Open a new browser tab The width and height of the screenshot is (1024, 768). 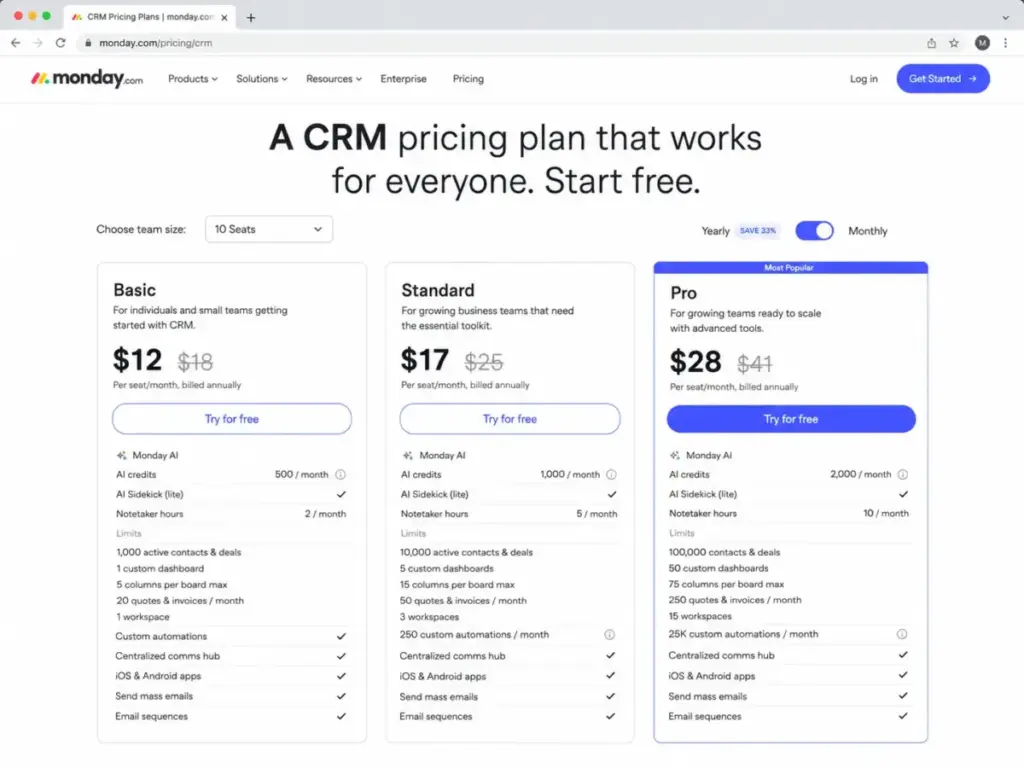coord(251,18)
